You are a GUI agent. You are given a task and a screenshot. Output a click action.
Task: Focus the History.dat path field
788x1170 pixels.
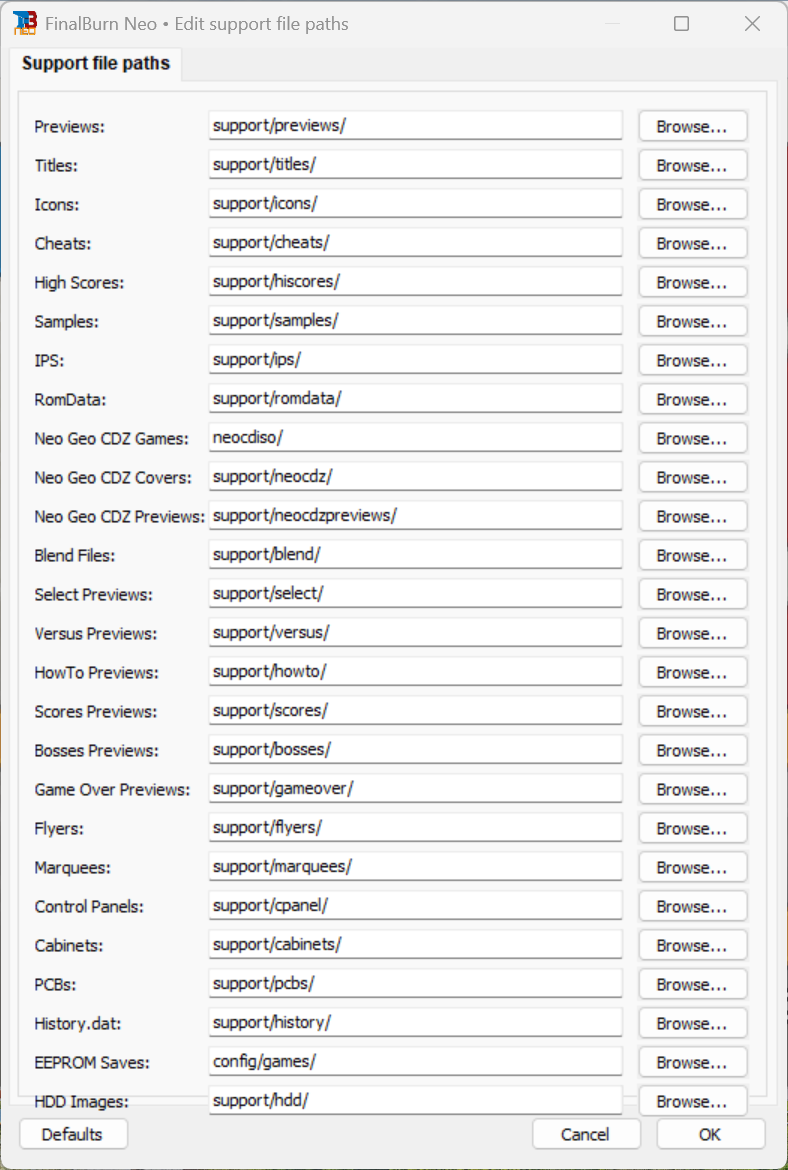415,1023
